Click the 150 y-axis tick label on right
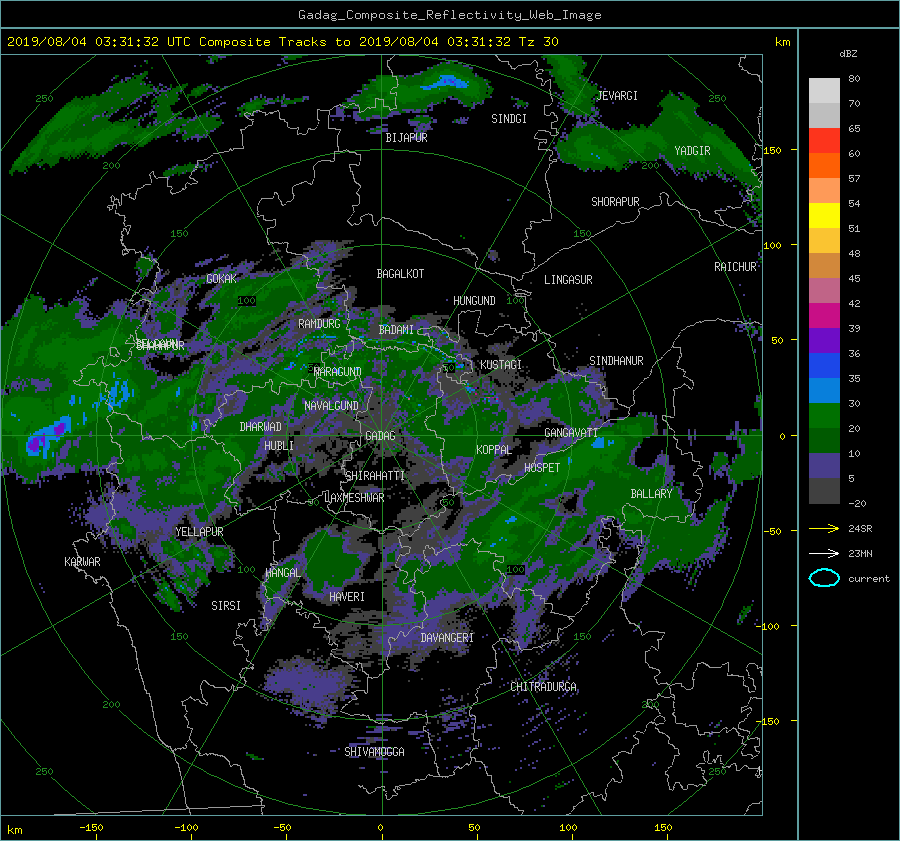This screenshot has width=900, height=841. coord(773,150)
